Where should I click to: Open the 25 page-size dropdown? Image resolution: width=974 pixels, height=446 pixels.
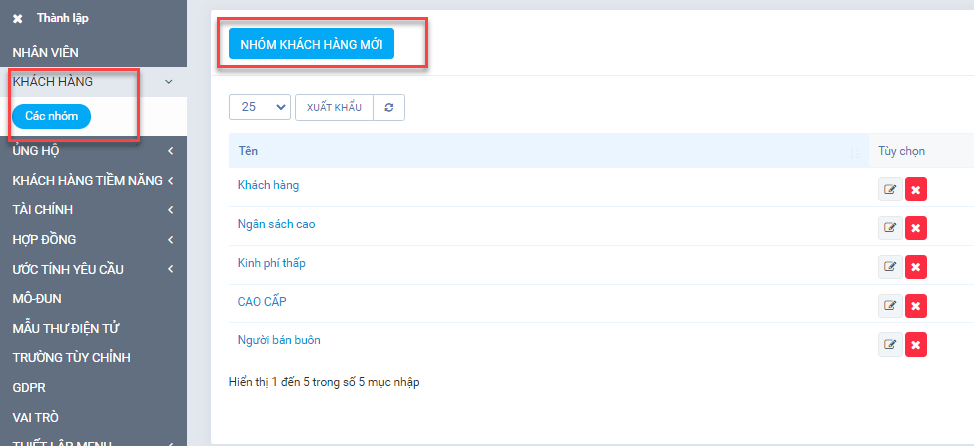coord(259,107)
